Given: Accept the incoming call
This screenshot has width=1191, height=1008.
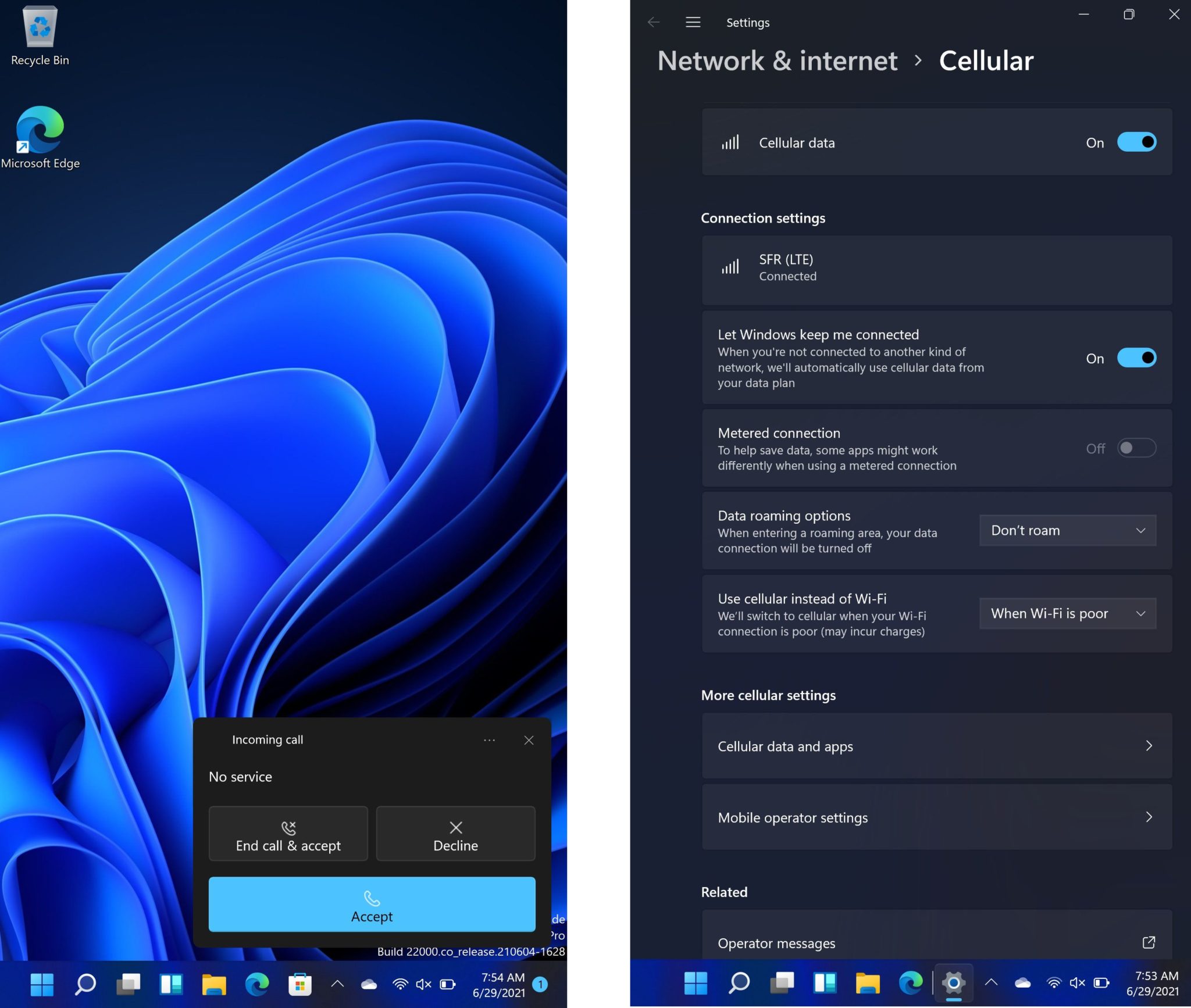Looking at the screenshot, I should pos(372,905).
